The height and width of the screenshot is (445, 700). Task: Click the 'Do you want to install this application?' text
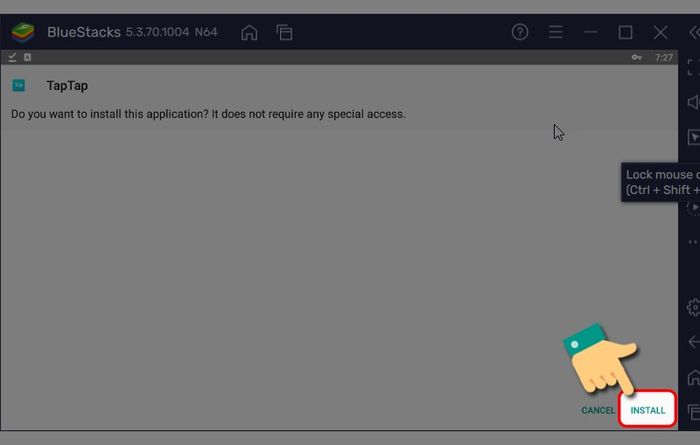pos(110,114)
